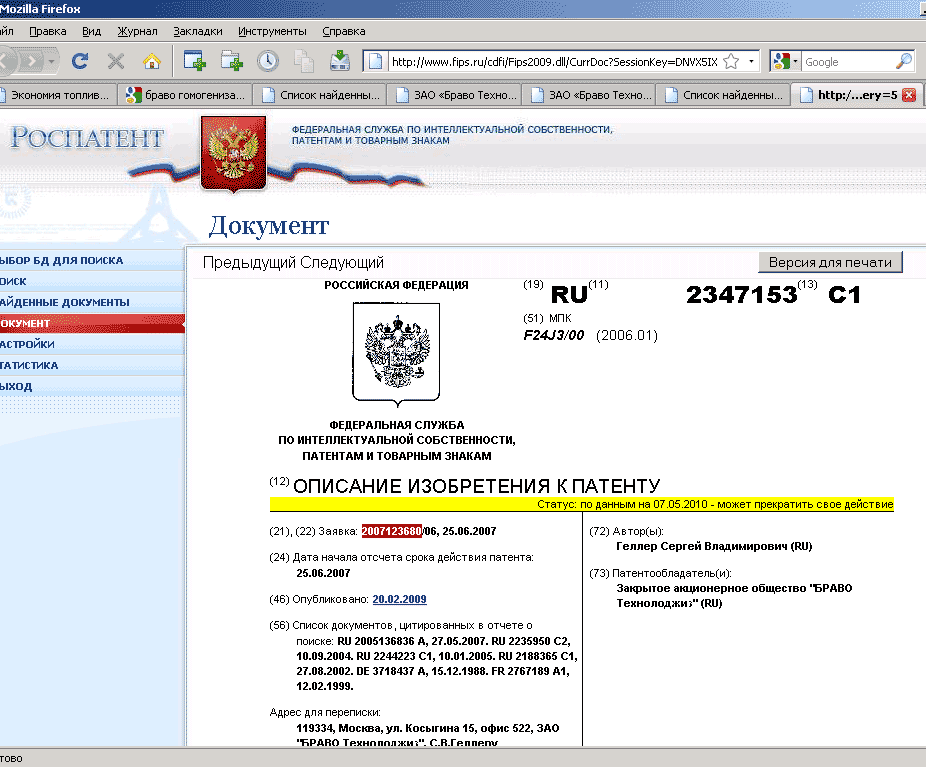The image size is (926, 768).
Task: Click patent number 2347153
Action: point(741,294)
